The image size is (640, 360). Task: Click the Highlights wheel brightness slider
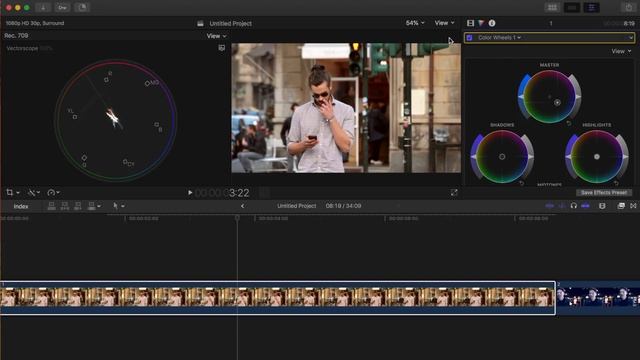pyautogui.click(x=625, y=156)
